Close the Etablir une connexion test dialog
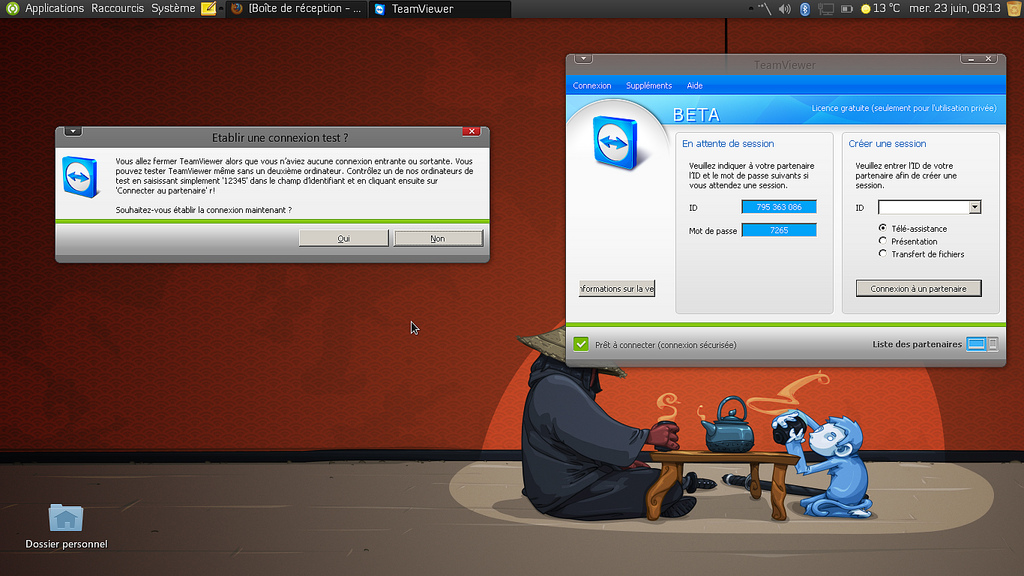 click(x=471, y=131)
